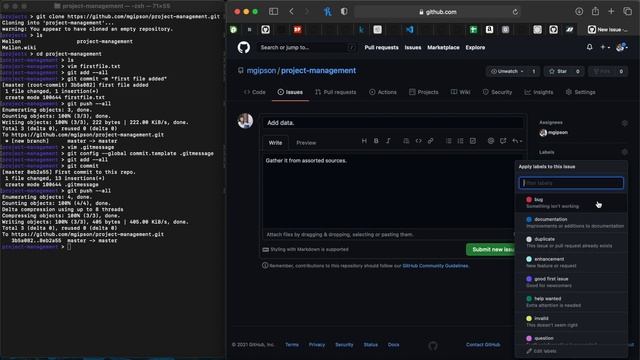
Task: Reference an issue or pull request icon
Action: click(503, 141)
